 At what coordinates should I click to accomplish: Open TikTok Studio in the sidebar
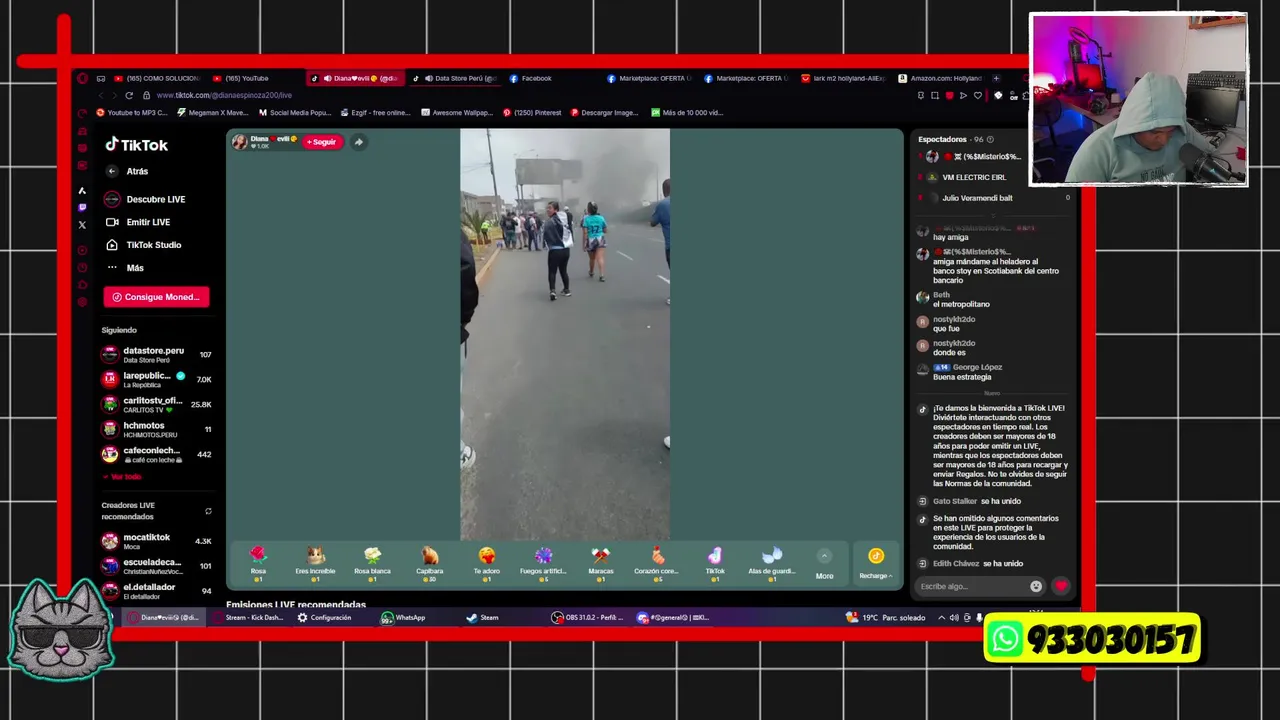[x=144, y=245]
